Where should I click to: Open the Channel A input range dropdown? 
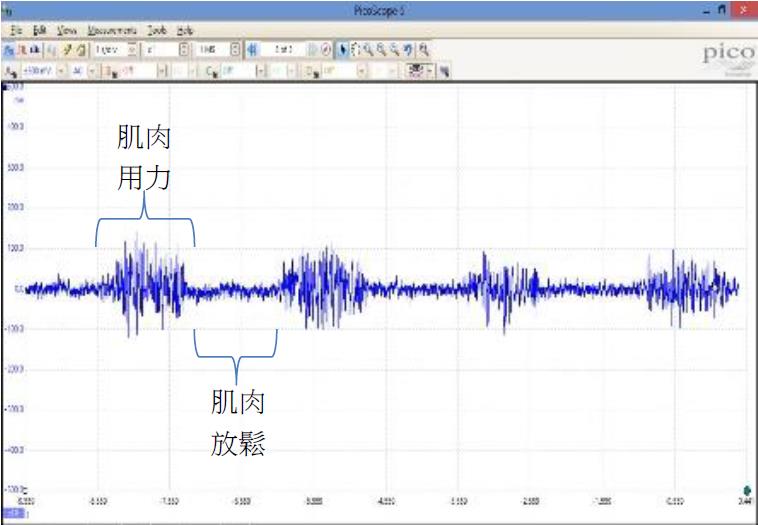[61, 72]
